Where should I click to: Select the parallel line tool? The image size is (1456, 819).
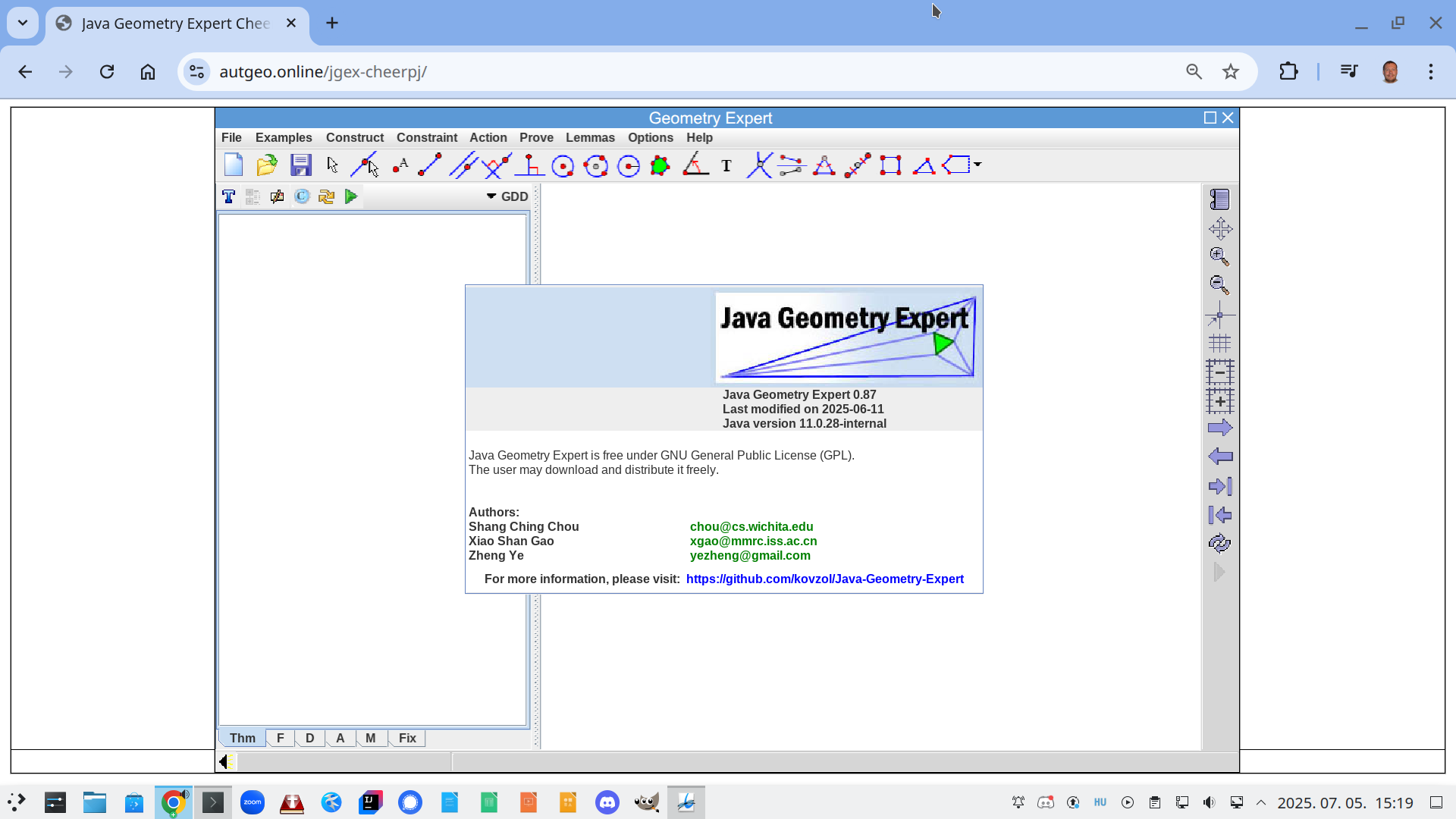tap(463, 165)
